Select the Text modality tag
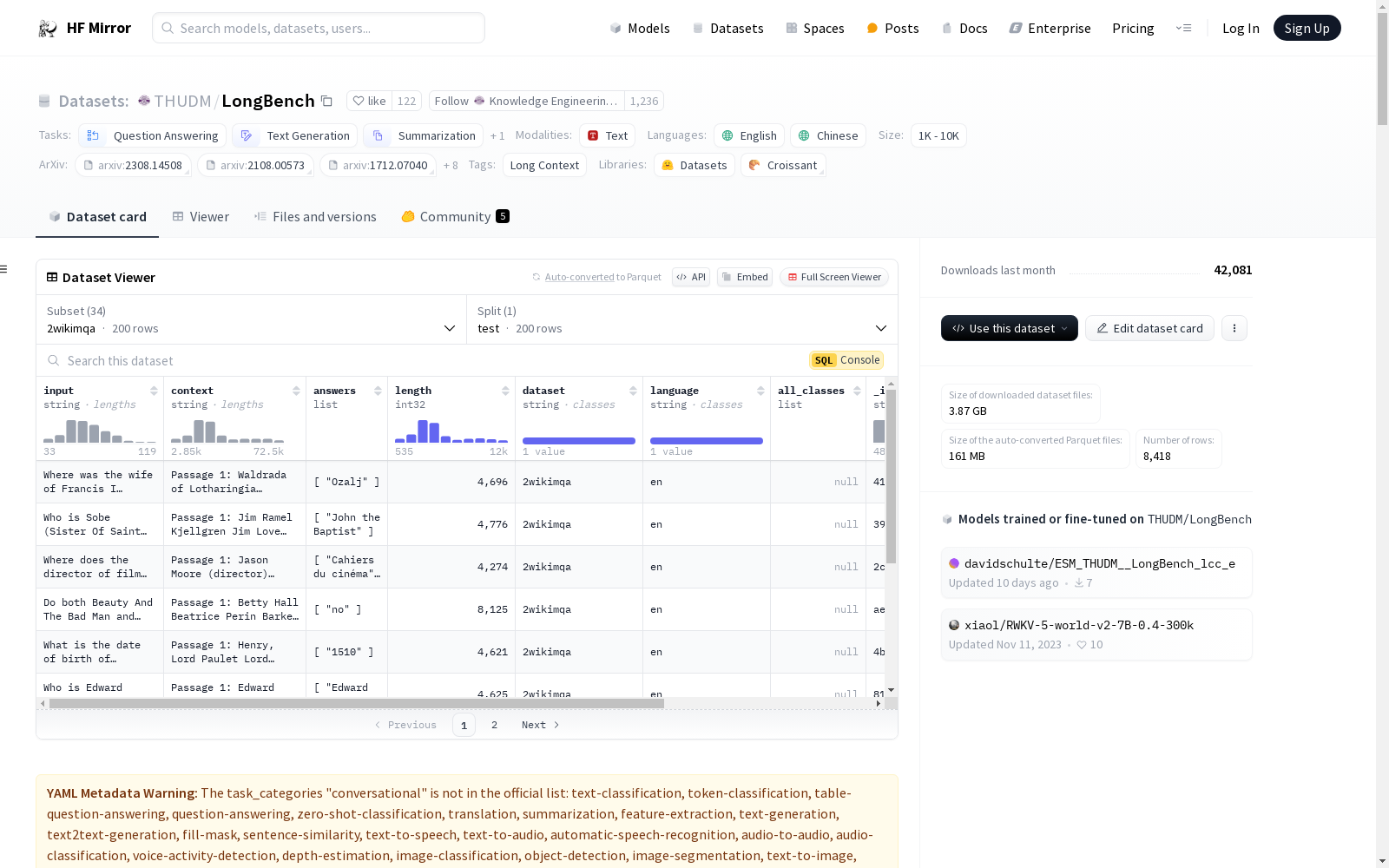1389x868 pixels. click(x=607, y=135)
